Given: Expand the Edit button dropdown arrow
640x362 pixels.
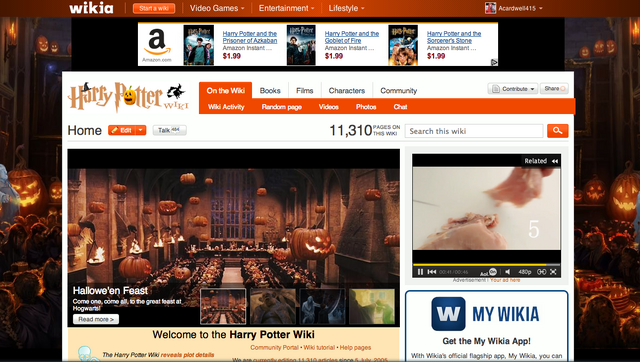Looking at the screenshot, I should (x=140, y=130).
